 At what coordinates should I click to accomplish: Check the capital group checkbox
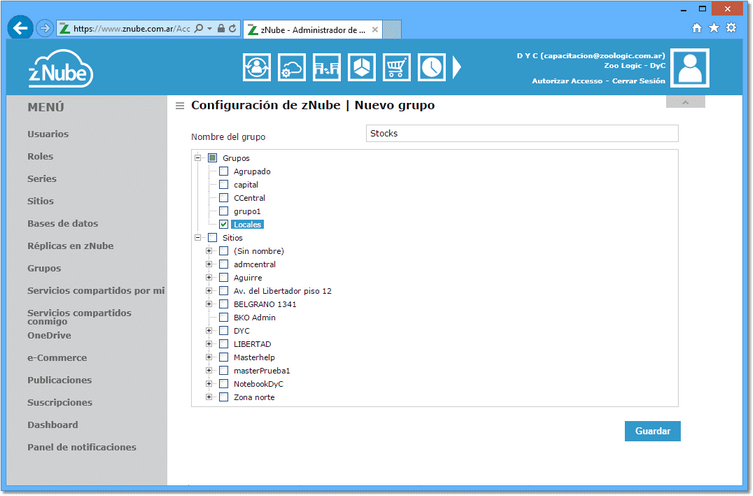pos(224,184)
